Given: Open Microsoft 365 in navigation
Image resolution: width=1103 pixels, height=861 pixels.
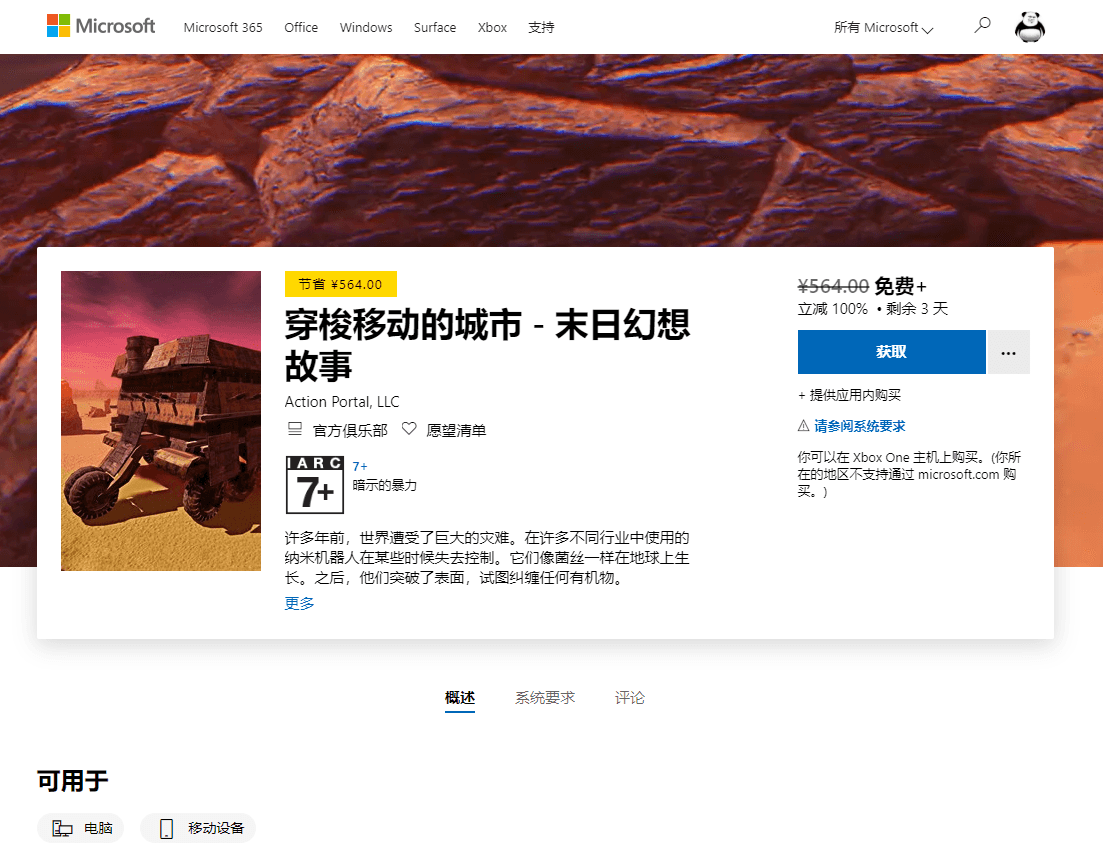Looking at the screenshot, I should click(x=223, y=28).
